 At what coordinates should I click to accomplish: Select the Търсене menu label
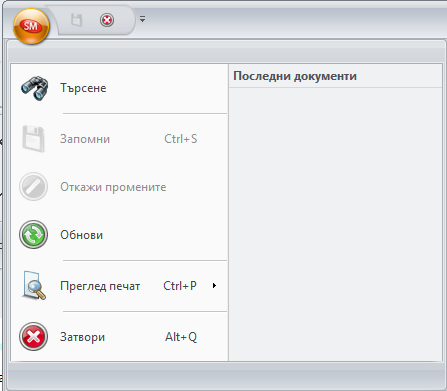coord(83,88)
